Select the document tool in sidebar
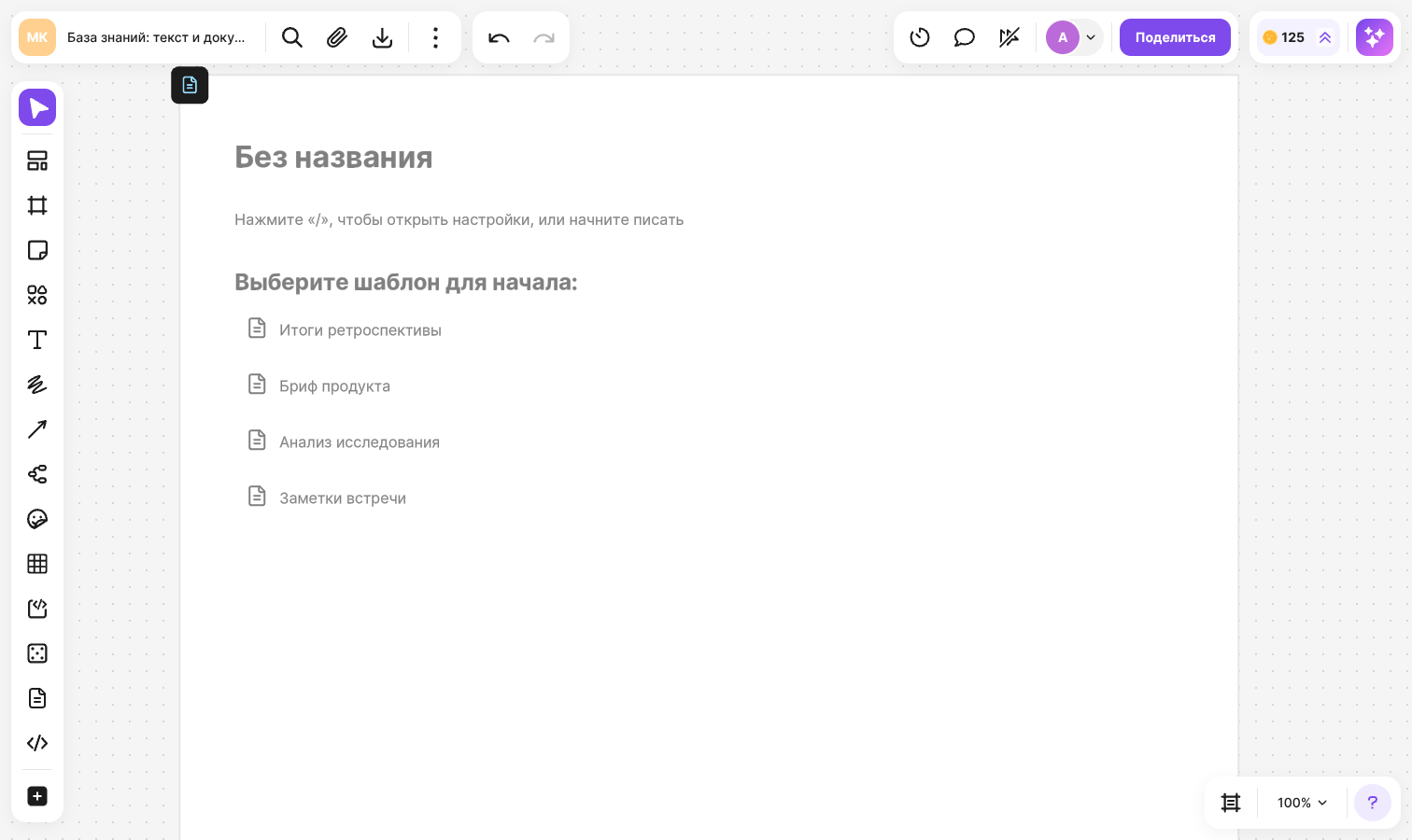The image size is (1412, 840). click(x=37, y=698)
